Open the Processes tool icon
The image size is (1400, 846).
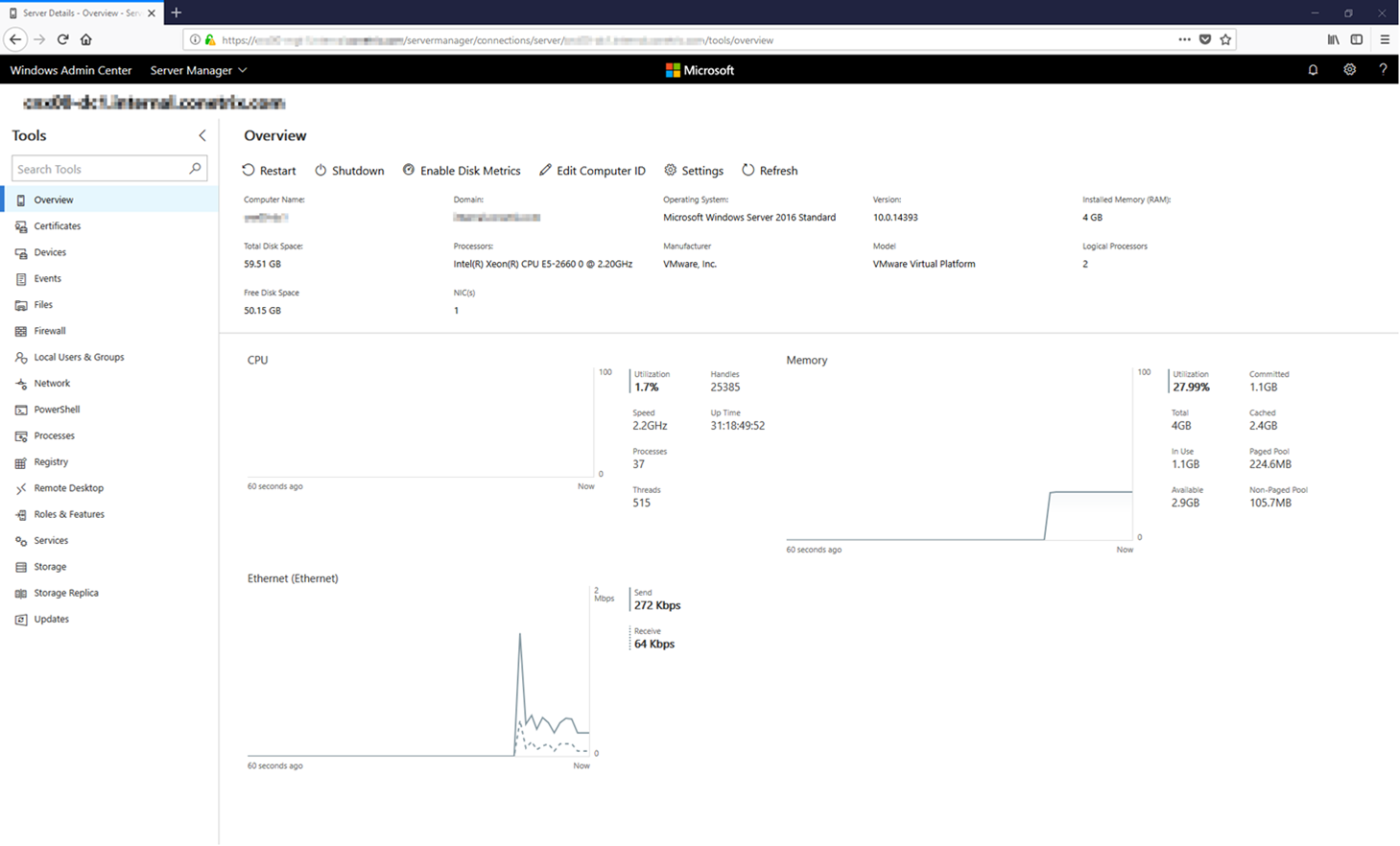point(21,436)
